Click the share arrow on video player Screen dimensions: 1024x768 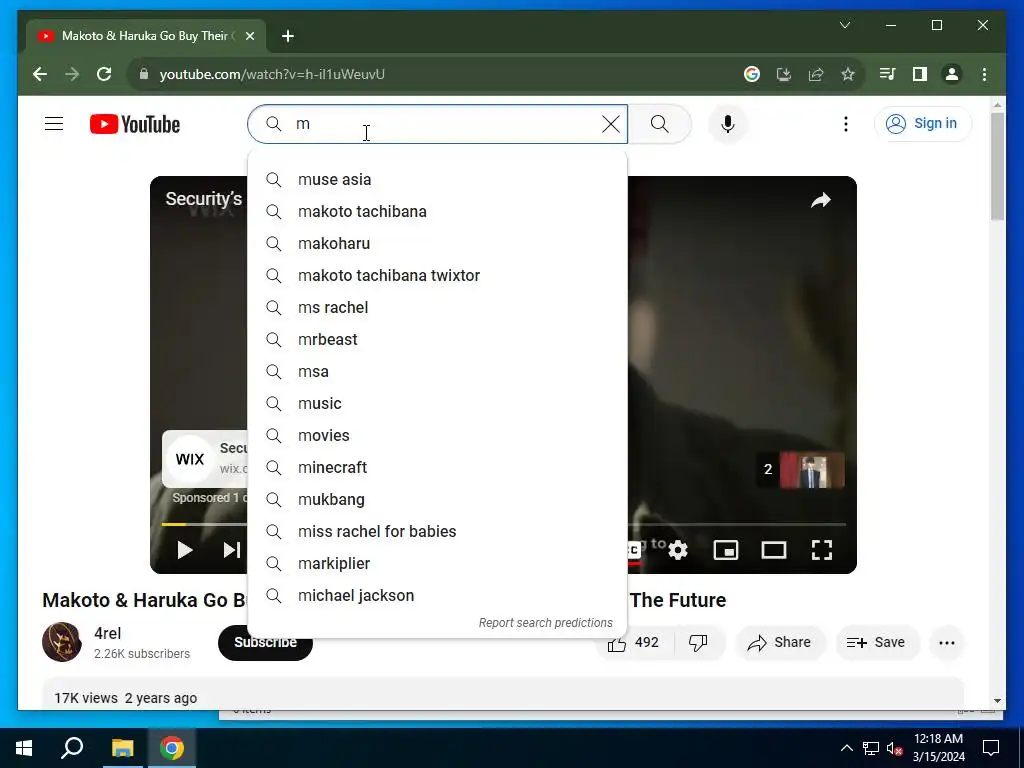tap(821, 200)
